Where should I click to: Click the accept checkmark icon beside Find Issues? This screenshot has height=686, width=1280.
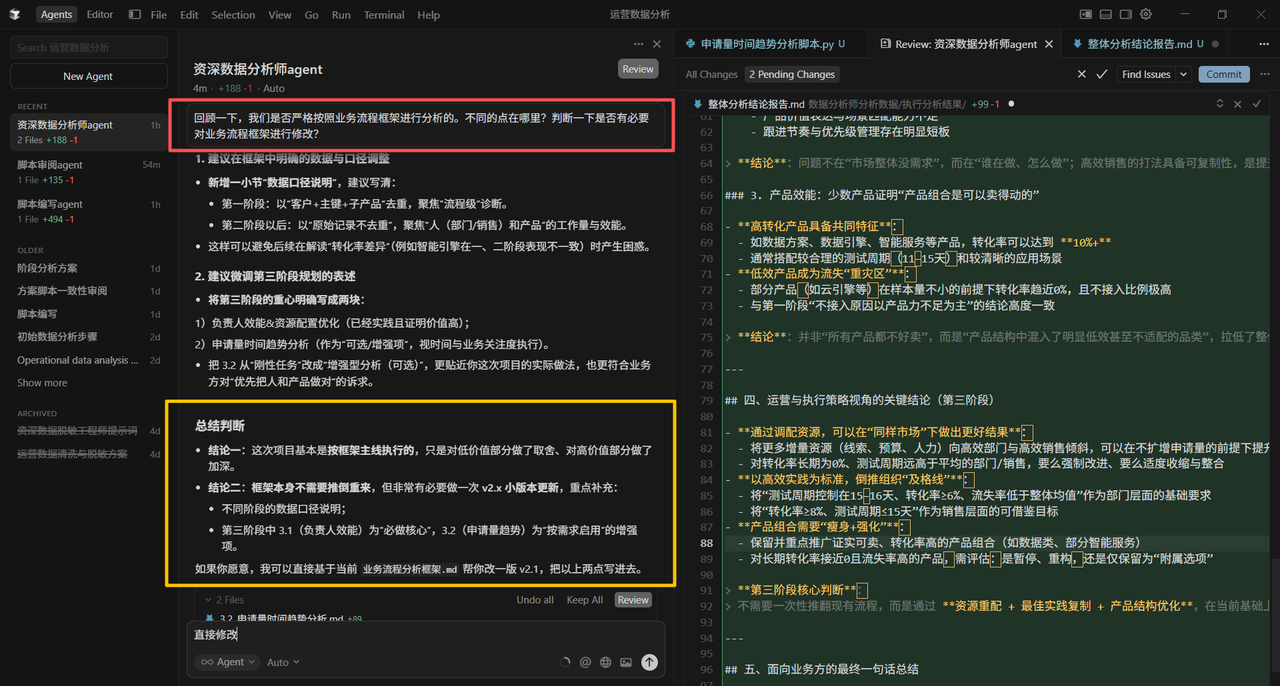1102,74
